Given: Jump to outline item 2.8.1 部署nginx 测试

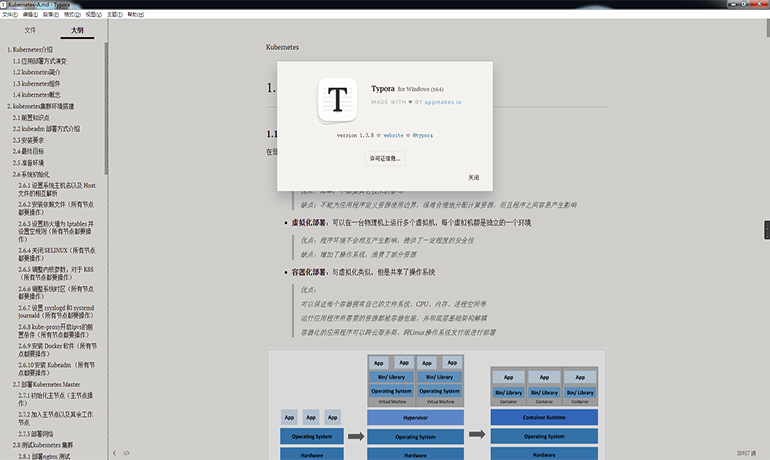Looking at the screenshot, I should click(44, 457).
